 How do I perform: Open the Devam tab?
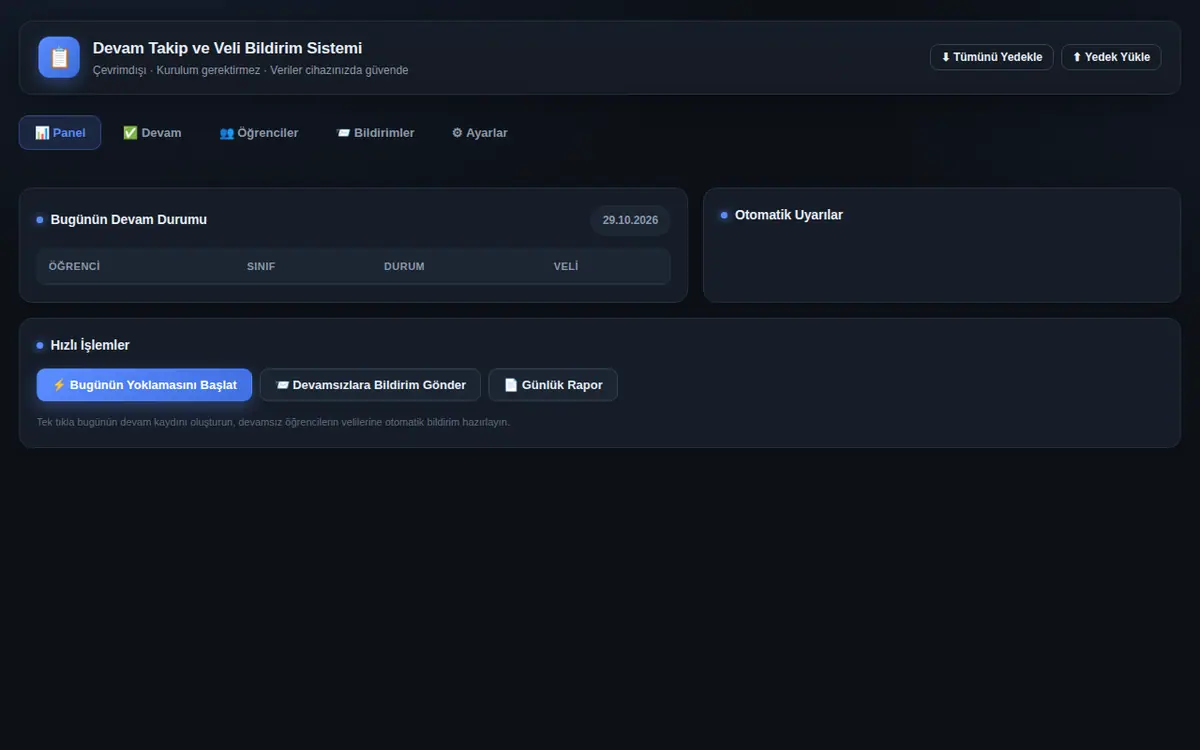(152, 133)
